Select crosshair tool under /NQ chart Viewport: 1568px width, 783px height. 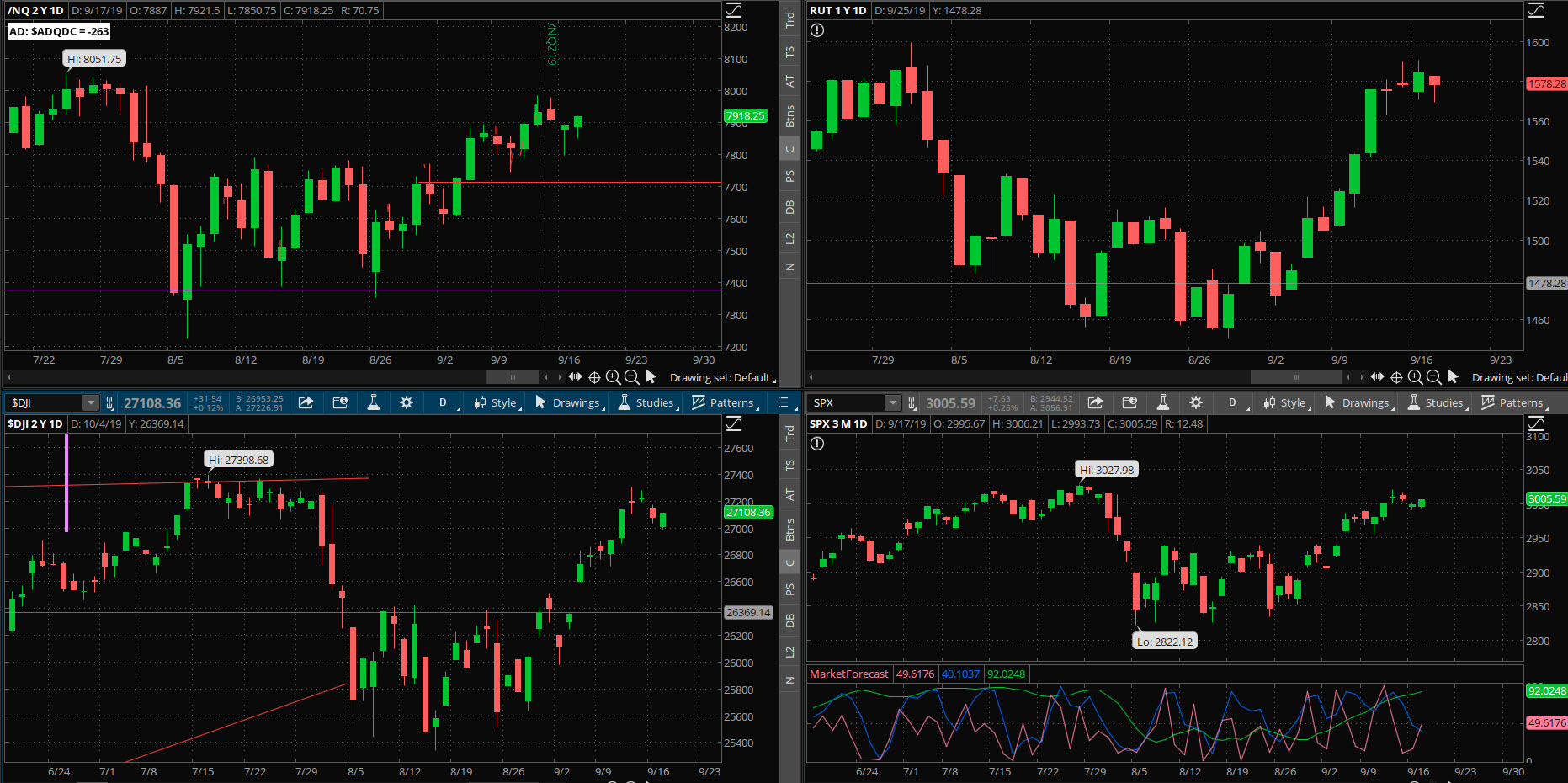(x=594, y=377)
